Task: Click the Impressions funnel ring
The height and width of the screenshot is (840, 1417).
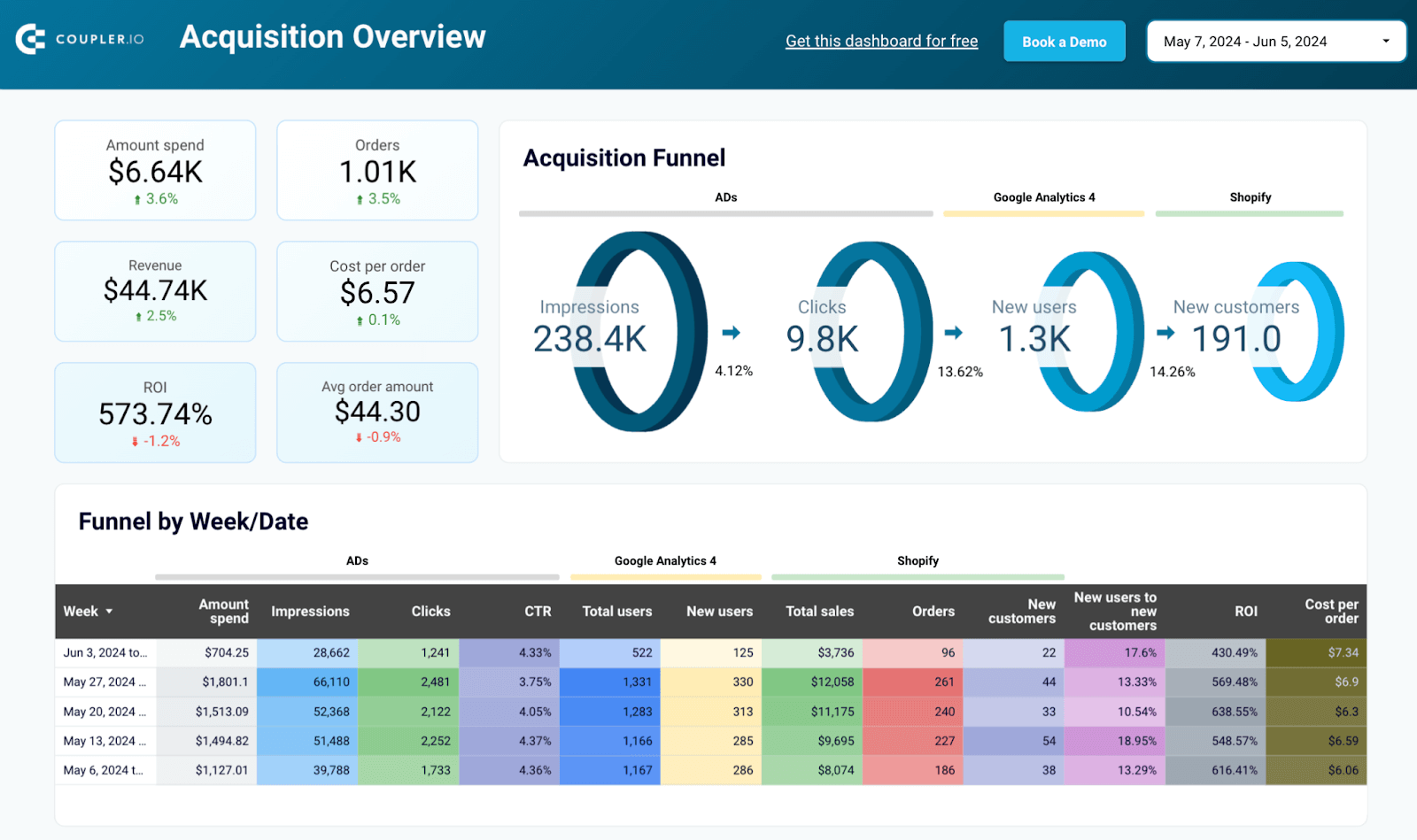Action: click(x=639, y=331)
